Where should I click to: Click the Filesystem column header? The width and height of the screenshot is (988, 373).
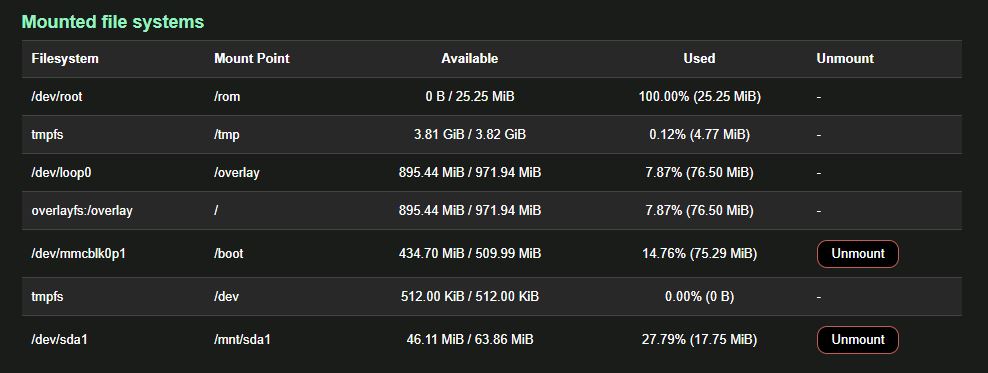[x=65, y=59]
